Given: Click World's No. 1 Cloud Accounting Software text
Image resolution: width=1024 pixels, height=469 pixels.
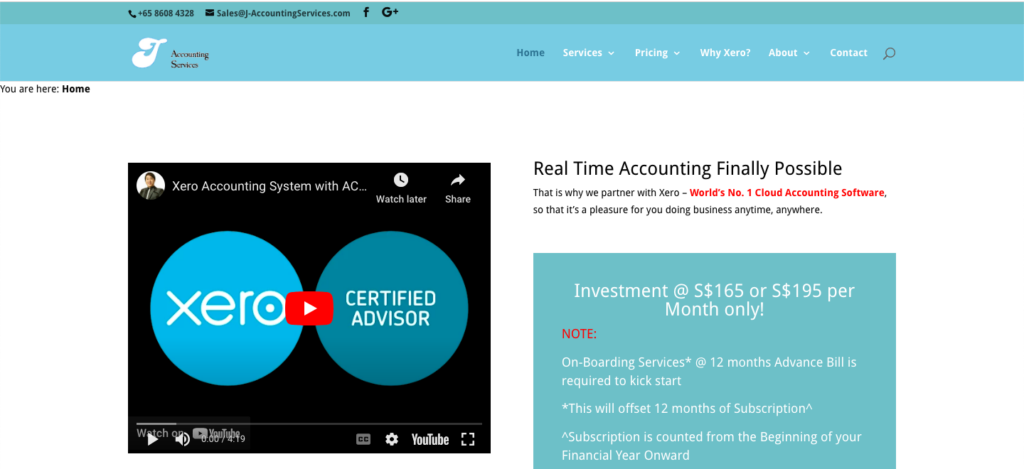Looking at the screenshot, I should 787,193.
